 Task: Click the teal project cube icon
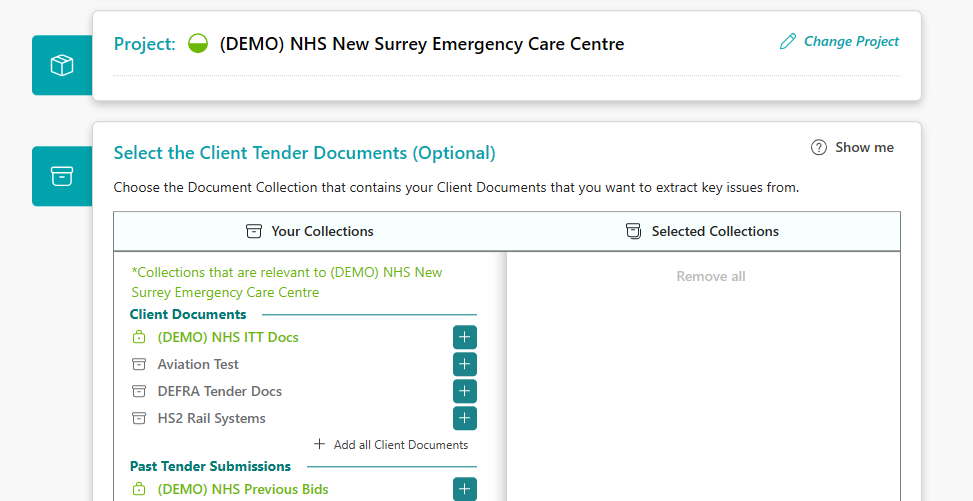pyautogui.click(x=62, y=65)
